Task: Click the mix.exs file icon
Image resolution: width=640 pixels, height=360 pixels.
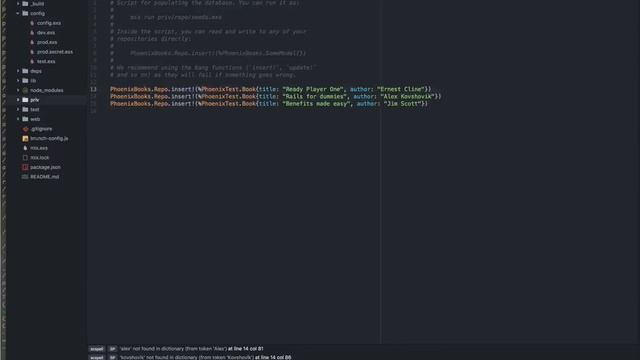Action: click(25, 148)
